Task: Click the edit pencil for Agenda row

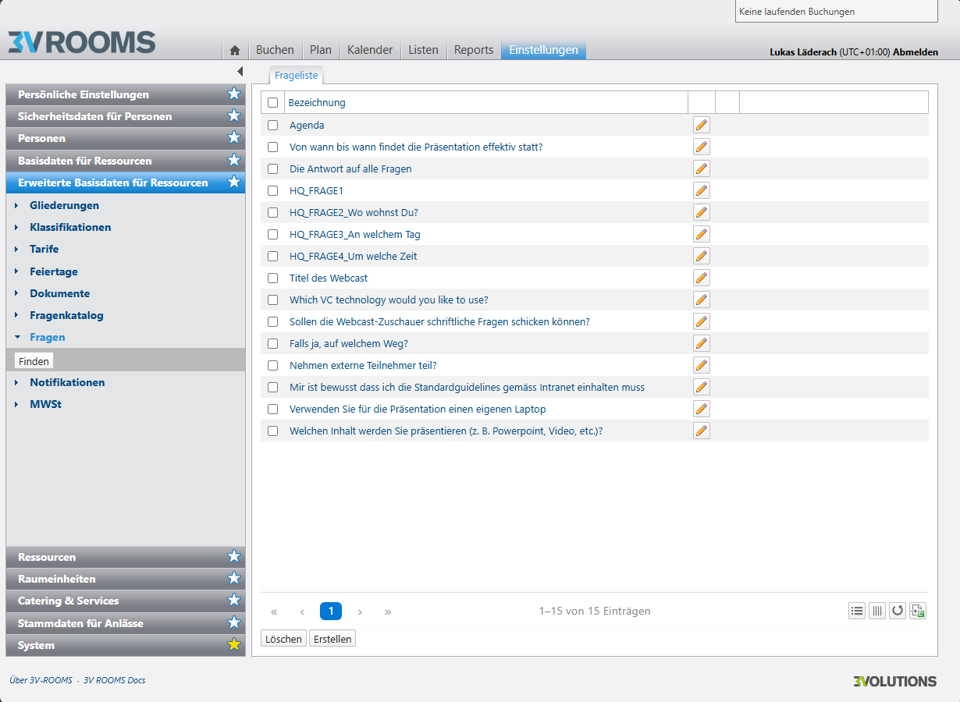Action: (x=701, y=125)
